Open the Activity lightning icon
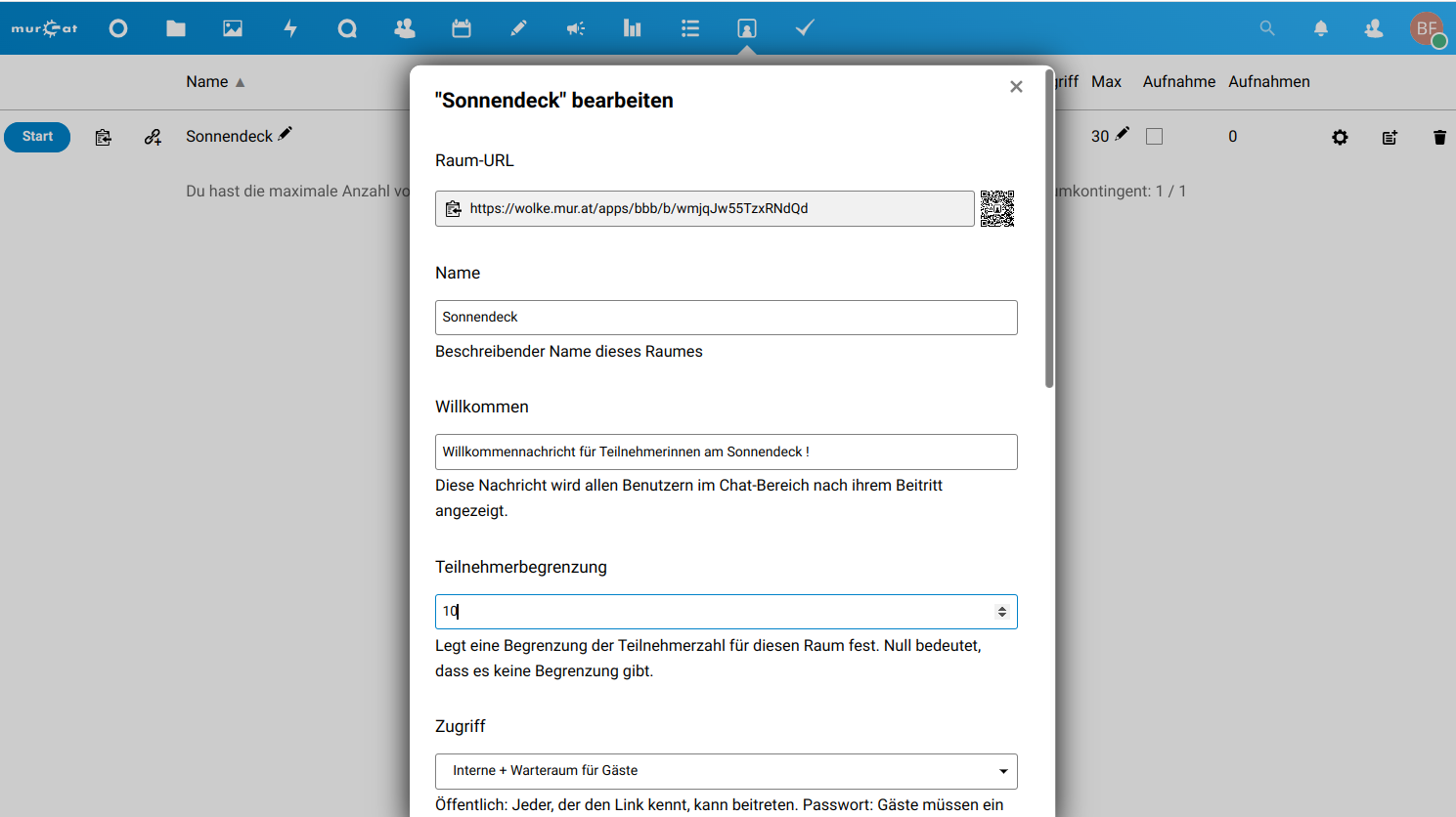The image size is (1456, 817). click(290, 28)
